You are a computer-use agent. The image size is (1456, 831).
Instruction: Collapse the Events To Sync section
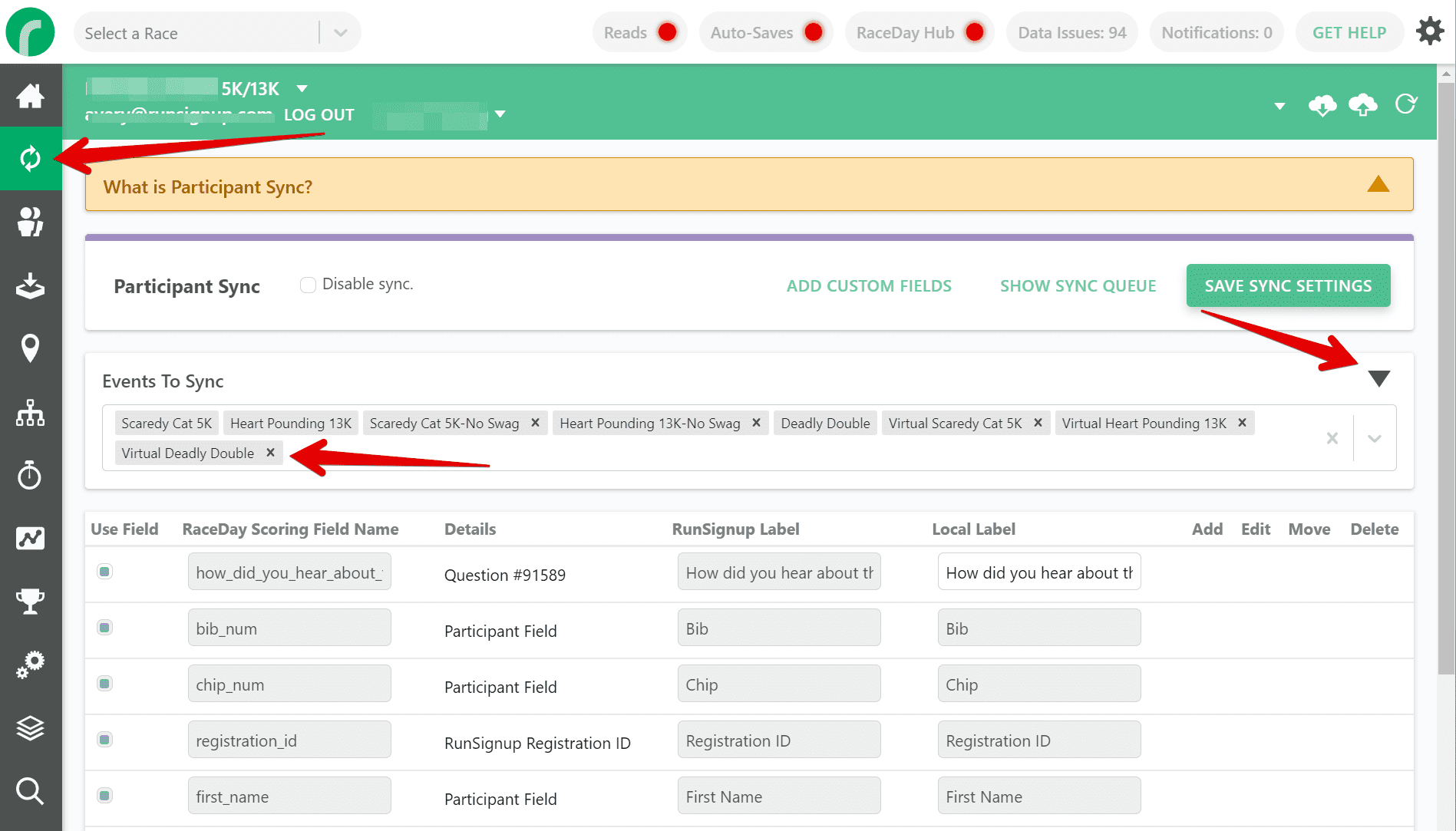tap(1379, 378)
